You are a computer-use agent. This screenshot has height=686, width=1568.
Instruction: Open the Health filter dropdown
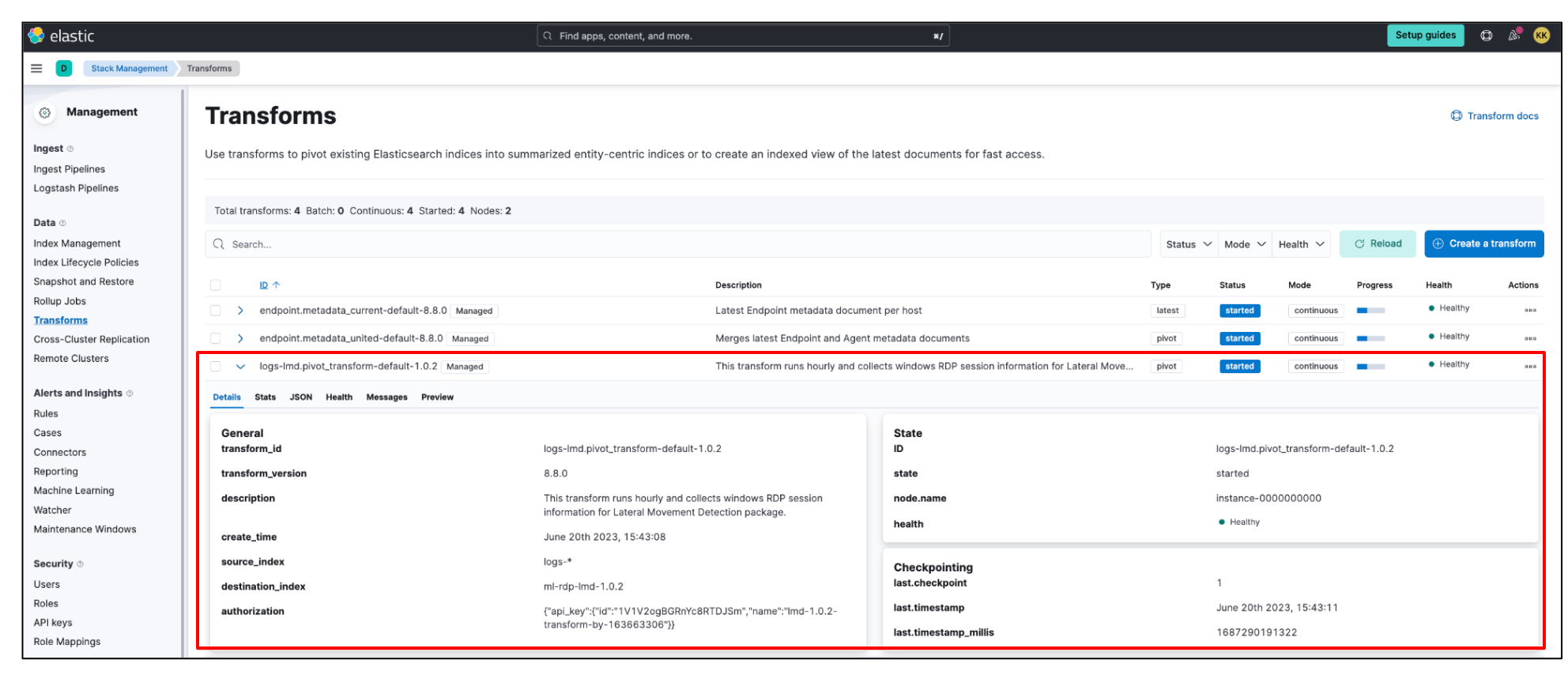[1301, 244]
